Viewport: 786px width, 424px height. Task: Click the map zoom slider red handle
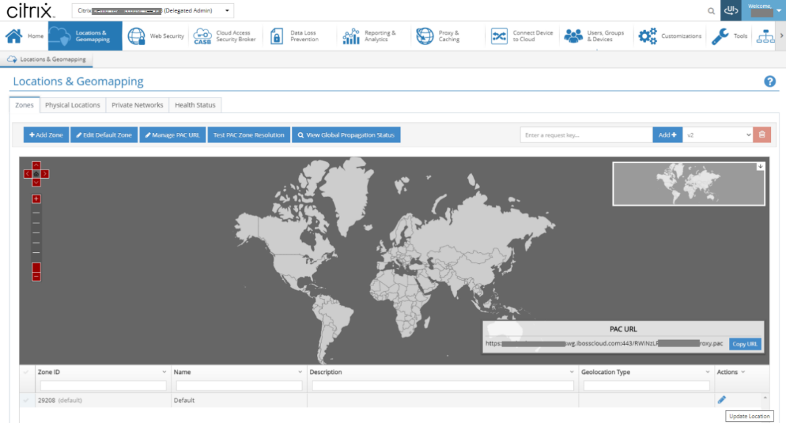pyautogui.click(x=36, y=267)
